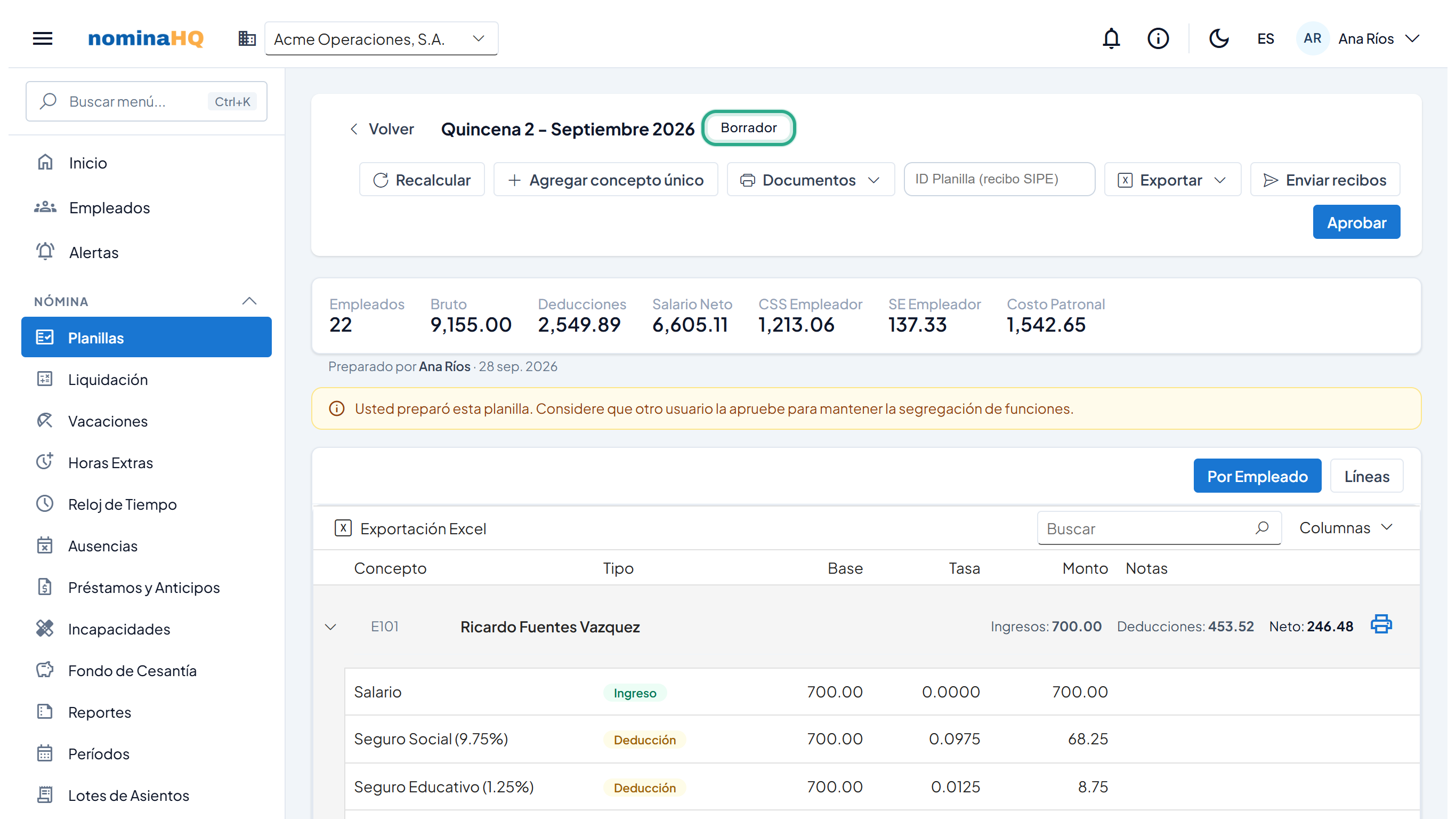Click Enviar recibos button

(x=1325, y=180)
